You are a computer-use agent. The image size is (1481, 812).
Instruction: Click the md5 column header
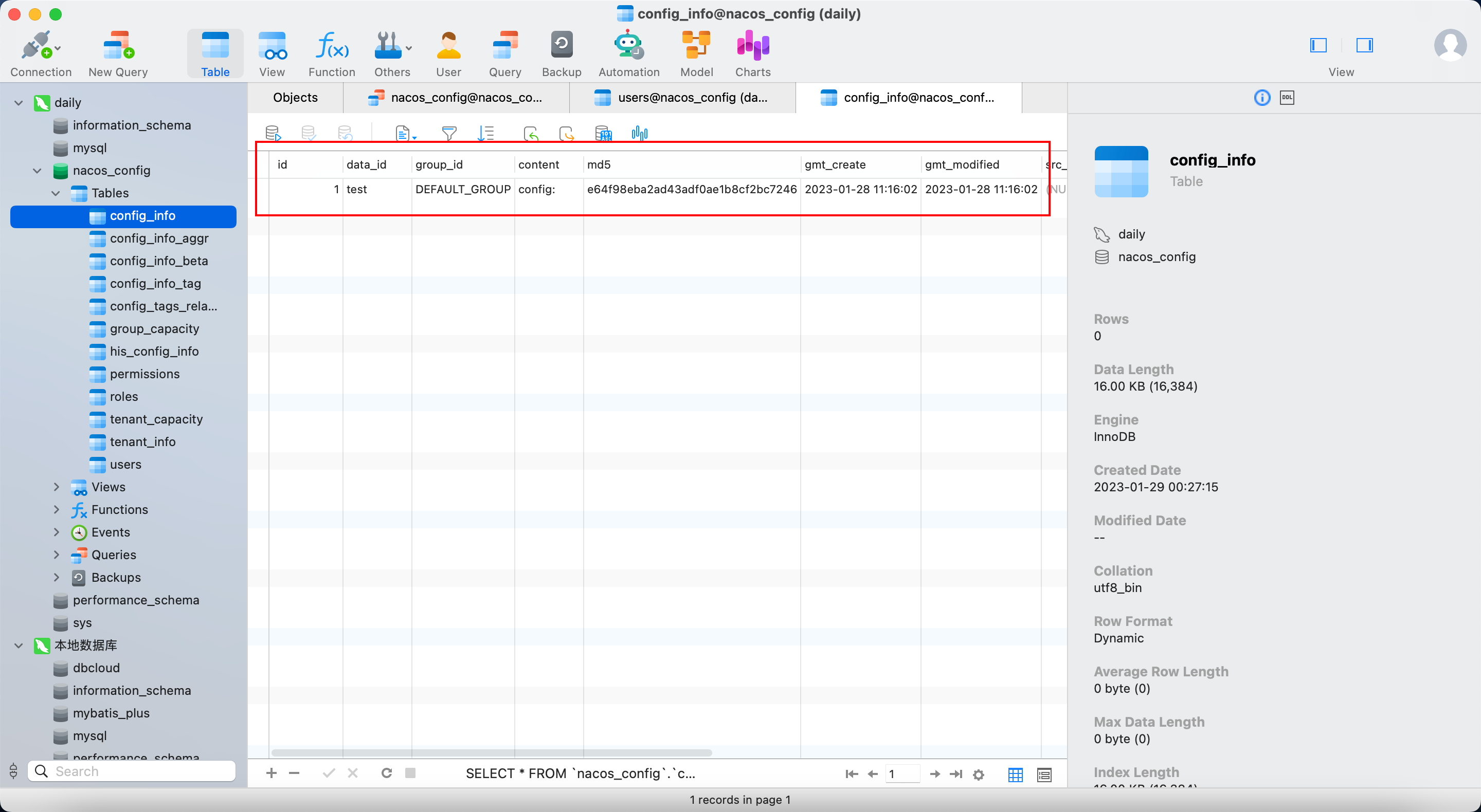[x=692, y=164]
